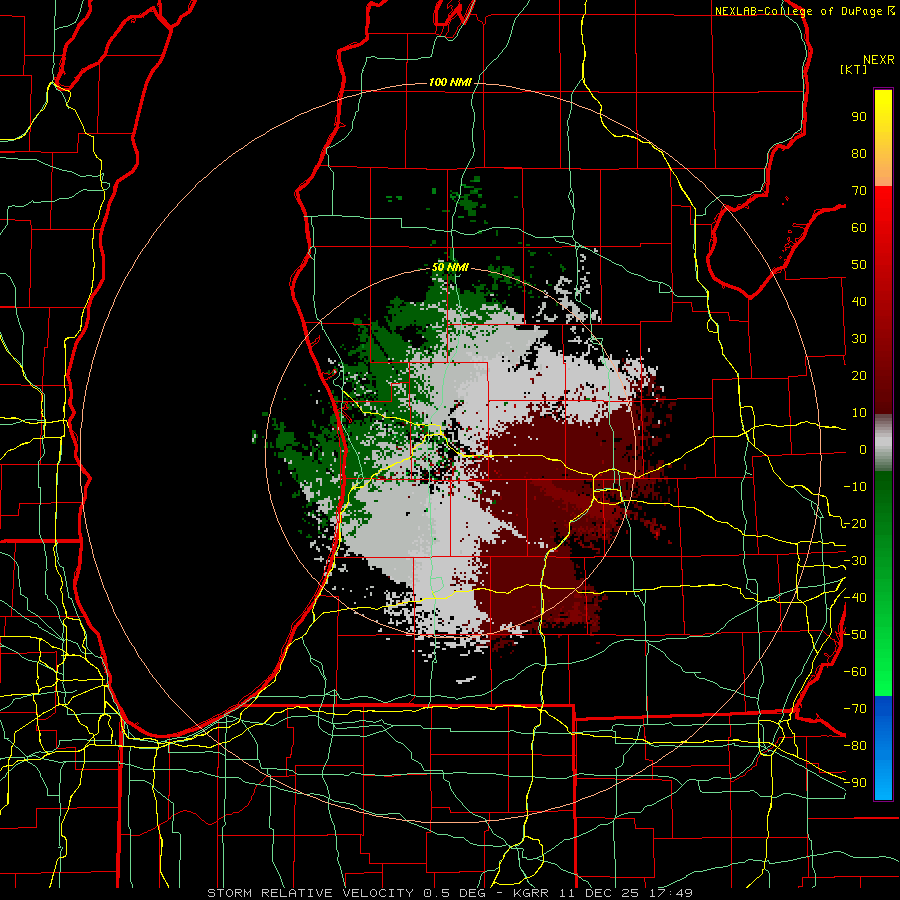Click the -50 value on the velocity scale
Viewport: 900px width, 900px height.
(x=855, y=635)
